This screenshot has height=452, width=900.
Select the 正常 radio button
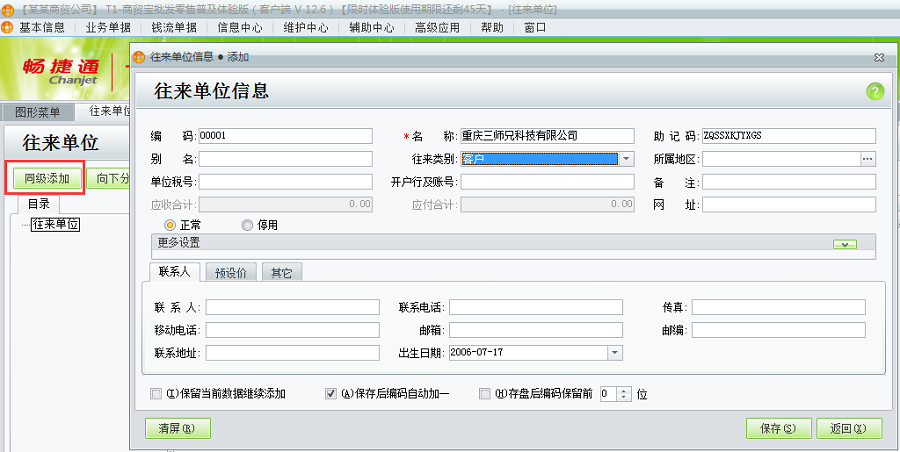(169, 225)
